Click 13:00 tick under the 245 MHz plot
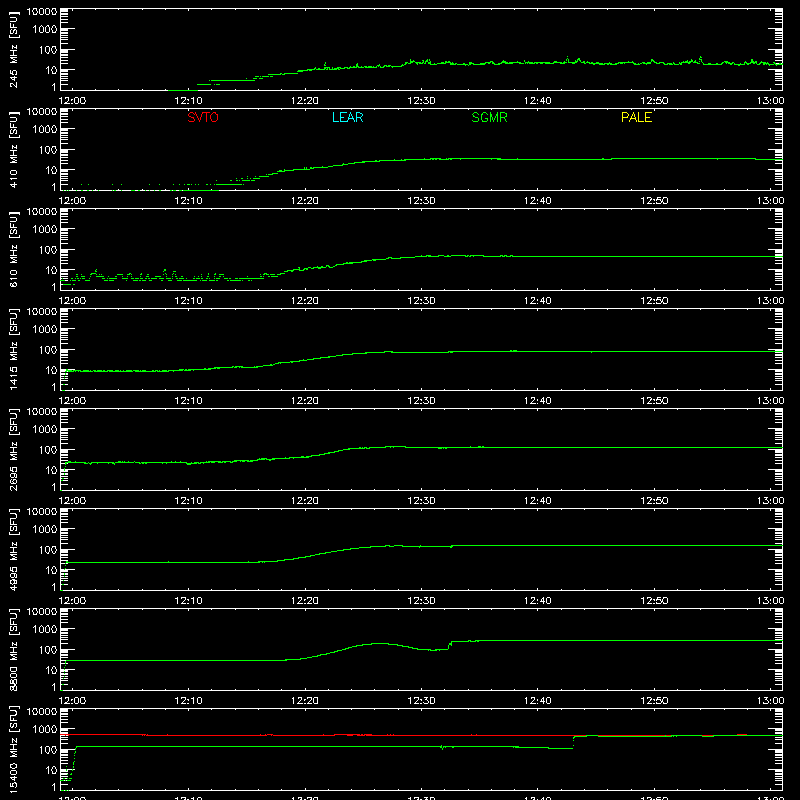 pyautogui.click(x=770, y=101)
